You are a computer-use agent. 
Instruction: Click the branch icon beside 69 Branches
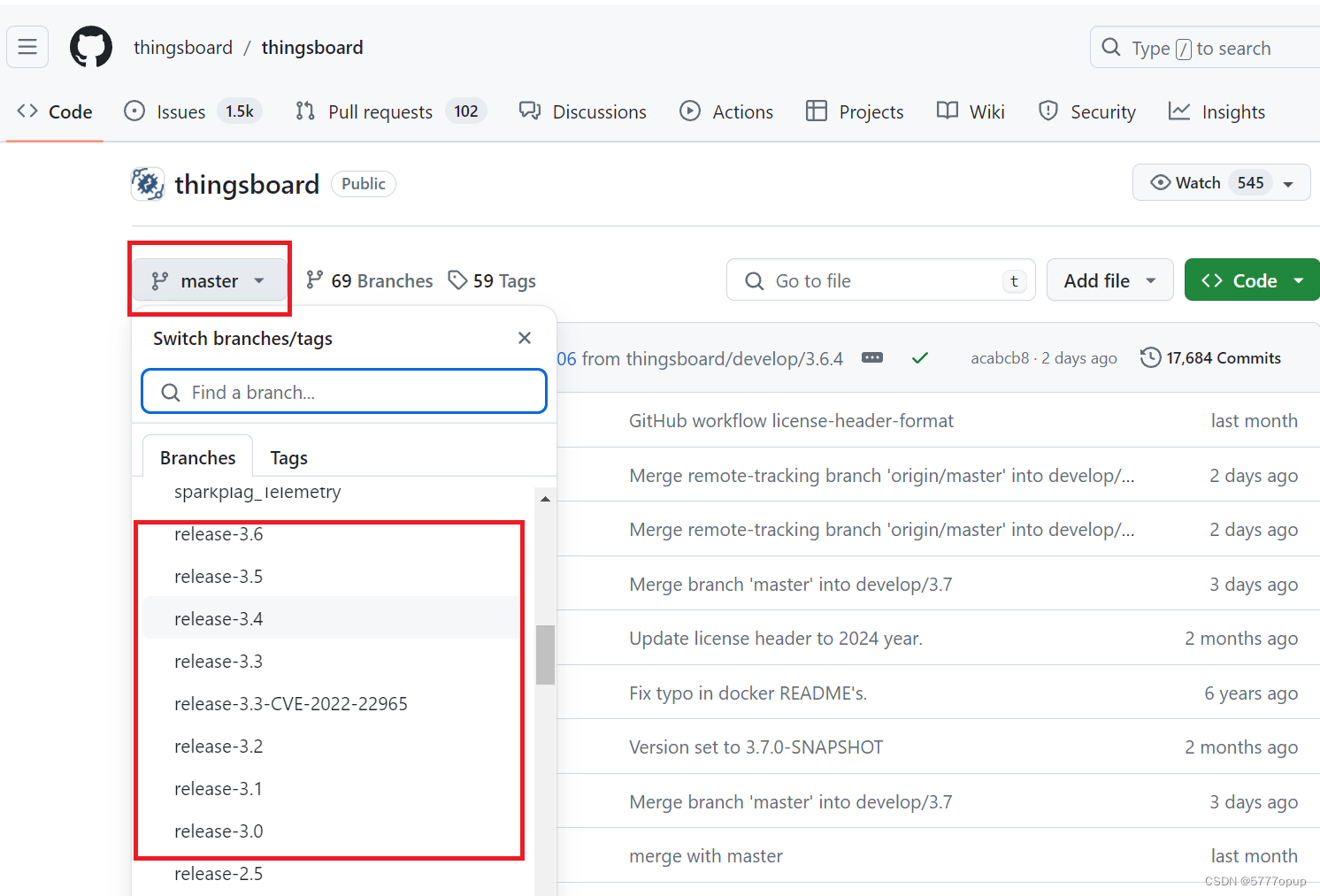coord(314,280)
